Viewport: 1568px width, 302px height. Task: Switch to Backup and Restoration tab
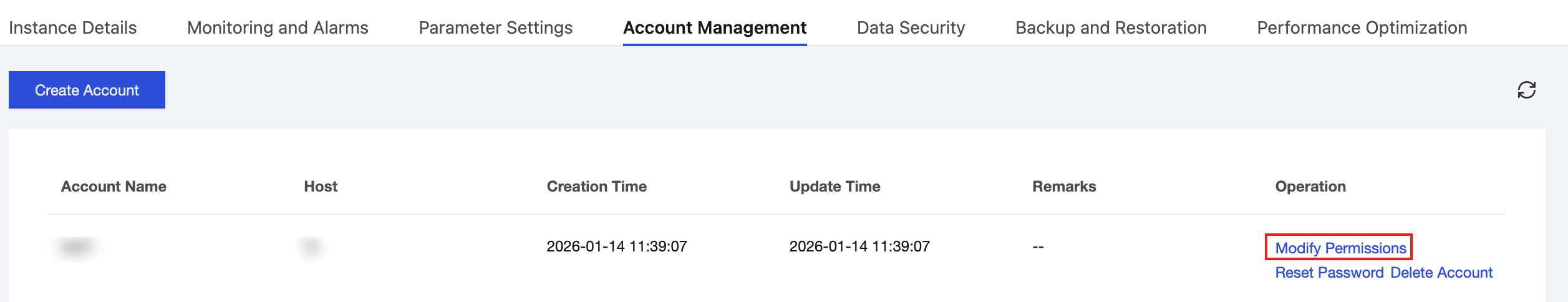tap(1111, 27)
